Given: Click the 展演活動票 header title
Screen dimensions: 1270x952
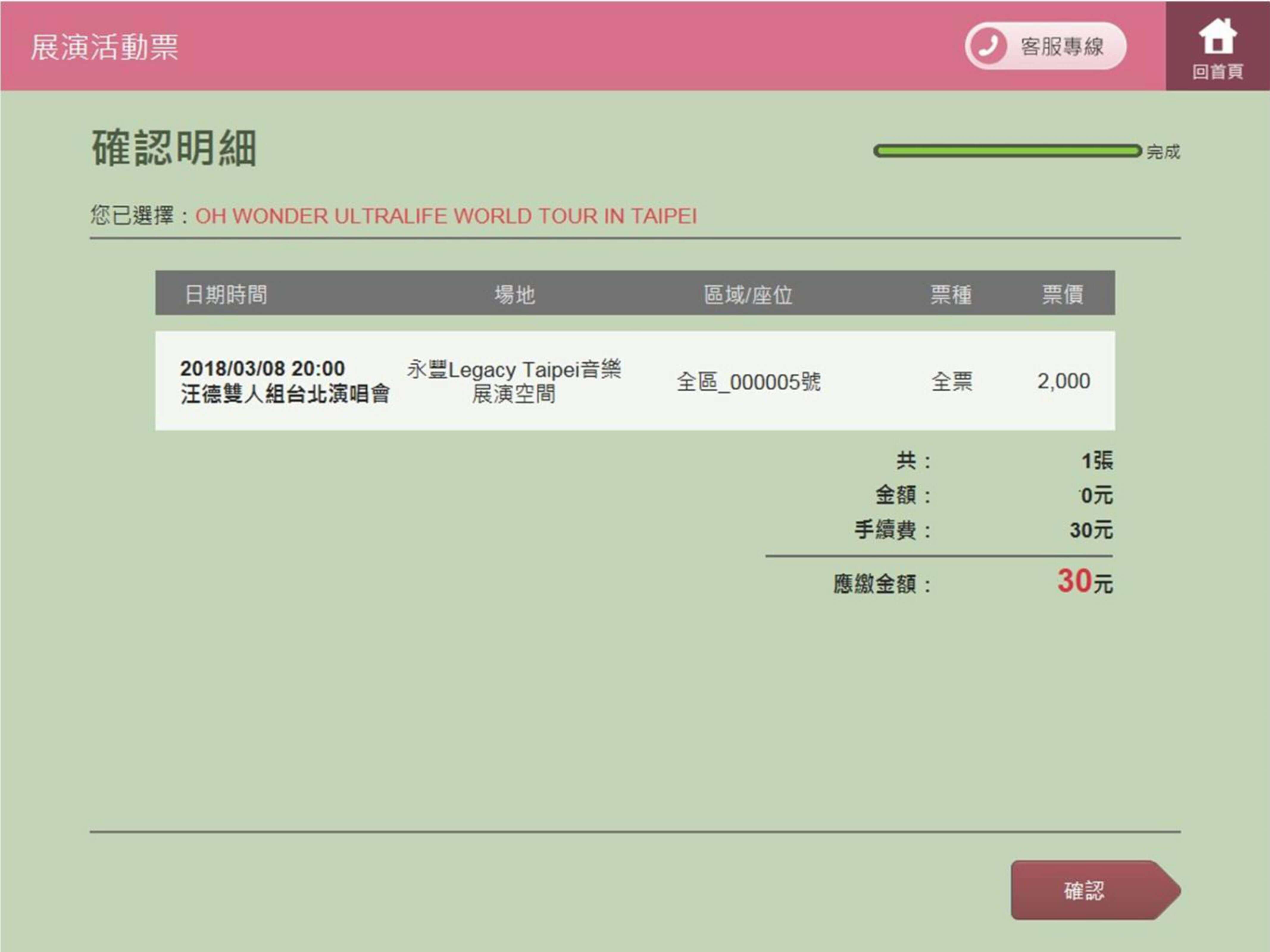Looking at the screenshot, I should coord(104,47).
